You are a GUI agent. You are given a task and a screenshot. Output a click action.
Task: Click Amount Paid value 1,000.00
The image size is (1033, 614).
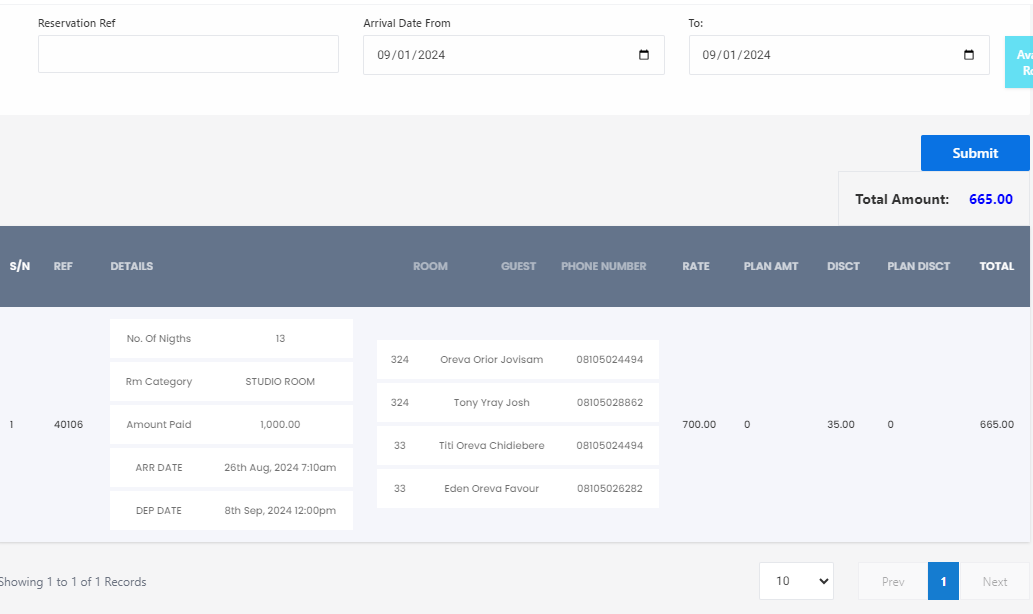(x=280, y=424)
